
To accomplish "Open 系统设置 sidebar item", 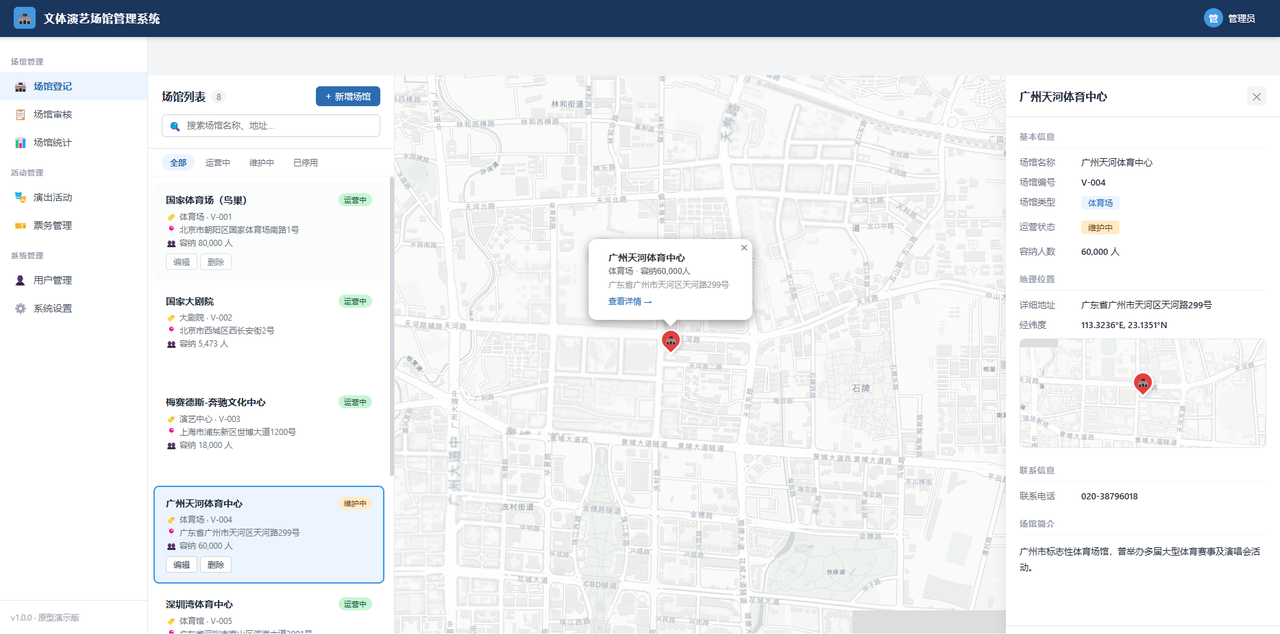I will click(x=74, y=308).
